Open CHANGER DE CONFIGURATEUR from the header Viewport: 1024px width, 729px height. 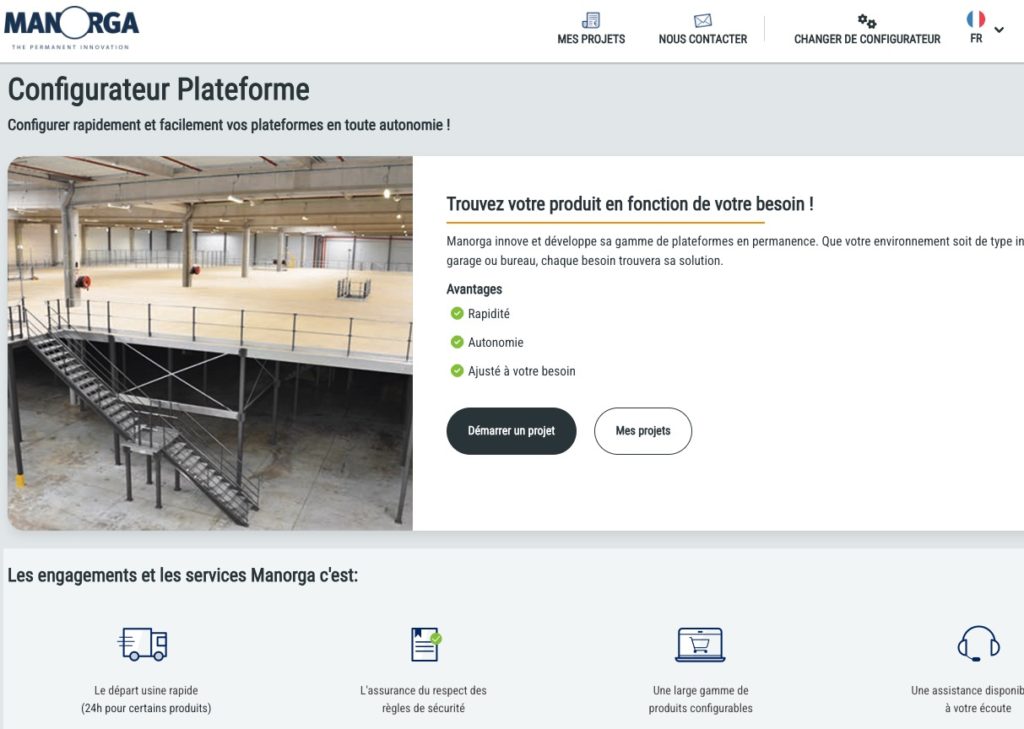[x=866, y=41]
